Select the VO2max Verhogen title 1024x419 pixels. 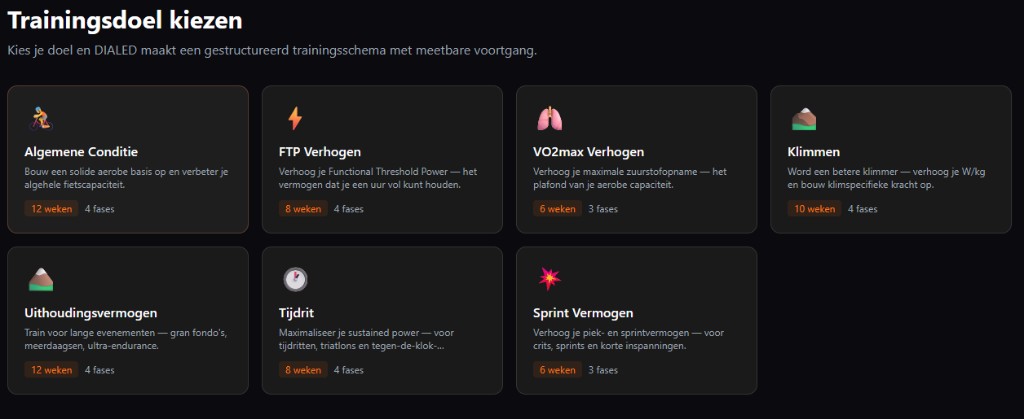(588, 152)
